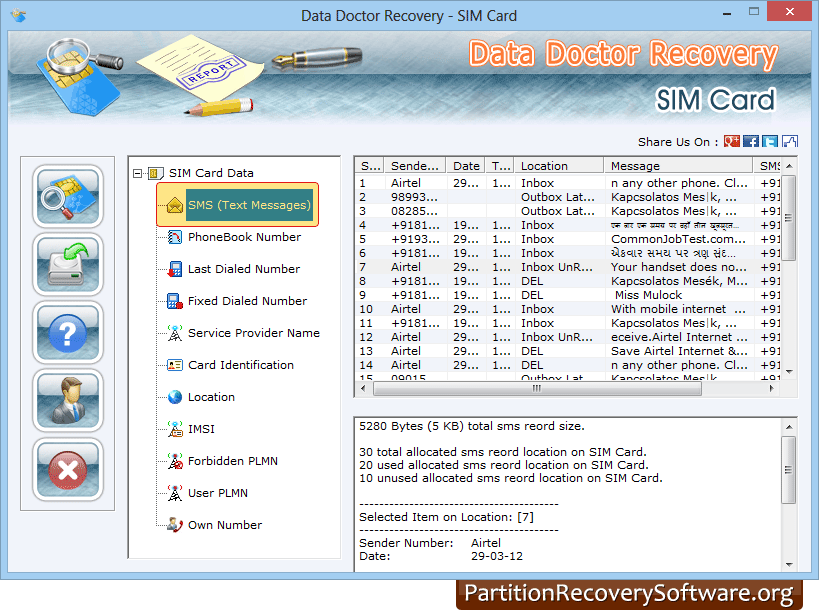Select the IMSI tree item label
Viewport: 819px width, 610px height.
point(201,429)
